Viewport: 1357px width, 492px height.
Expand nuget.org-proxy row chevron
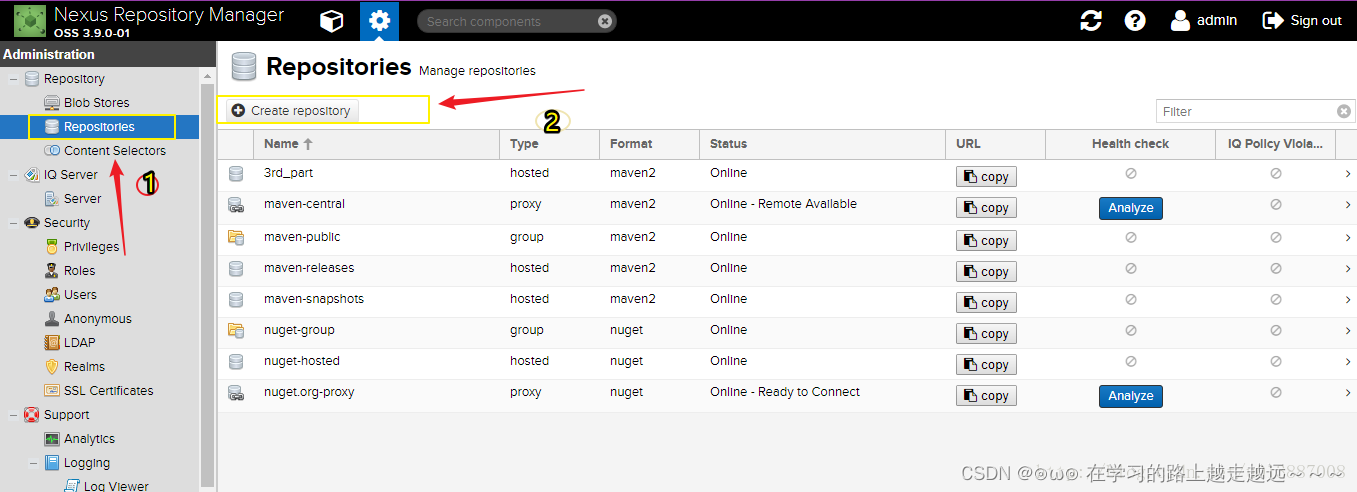click(1348, 393)
